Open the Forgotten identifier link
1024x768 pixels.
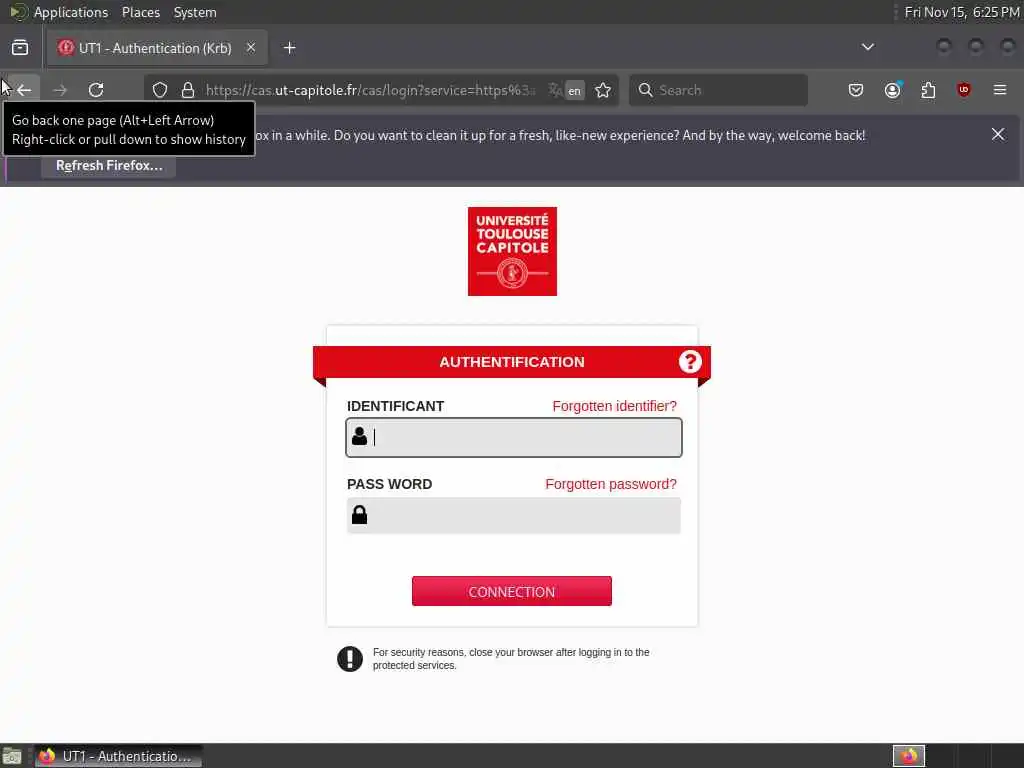point(615,406)
